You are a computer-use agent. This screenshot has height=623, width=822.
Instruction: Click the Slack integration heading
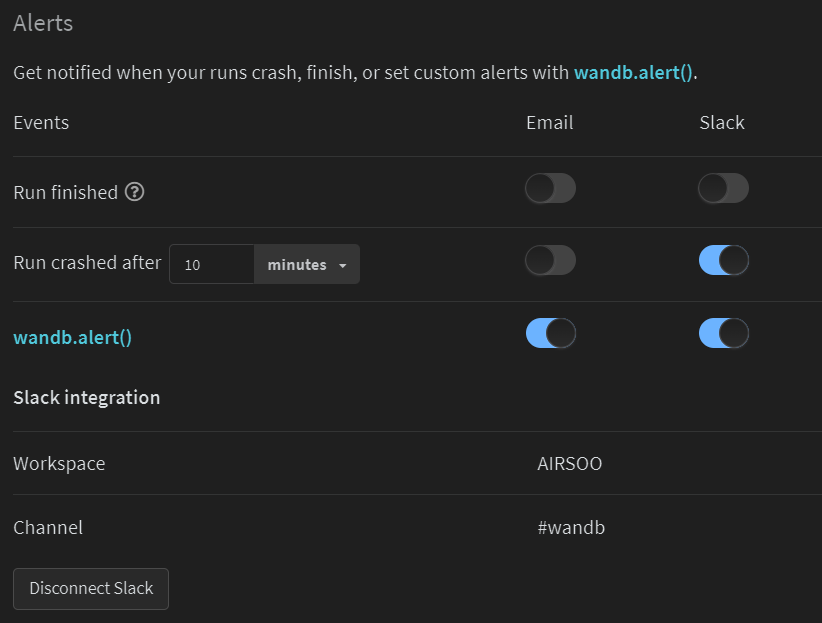pyautogui.click(x=86, y=398)
